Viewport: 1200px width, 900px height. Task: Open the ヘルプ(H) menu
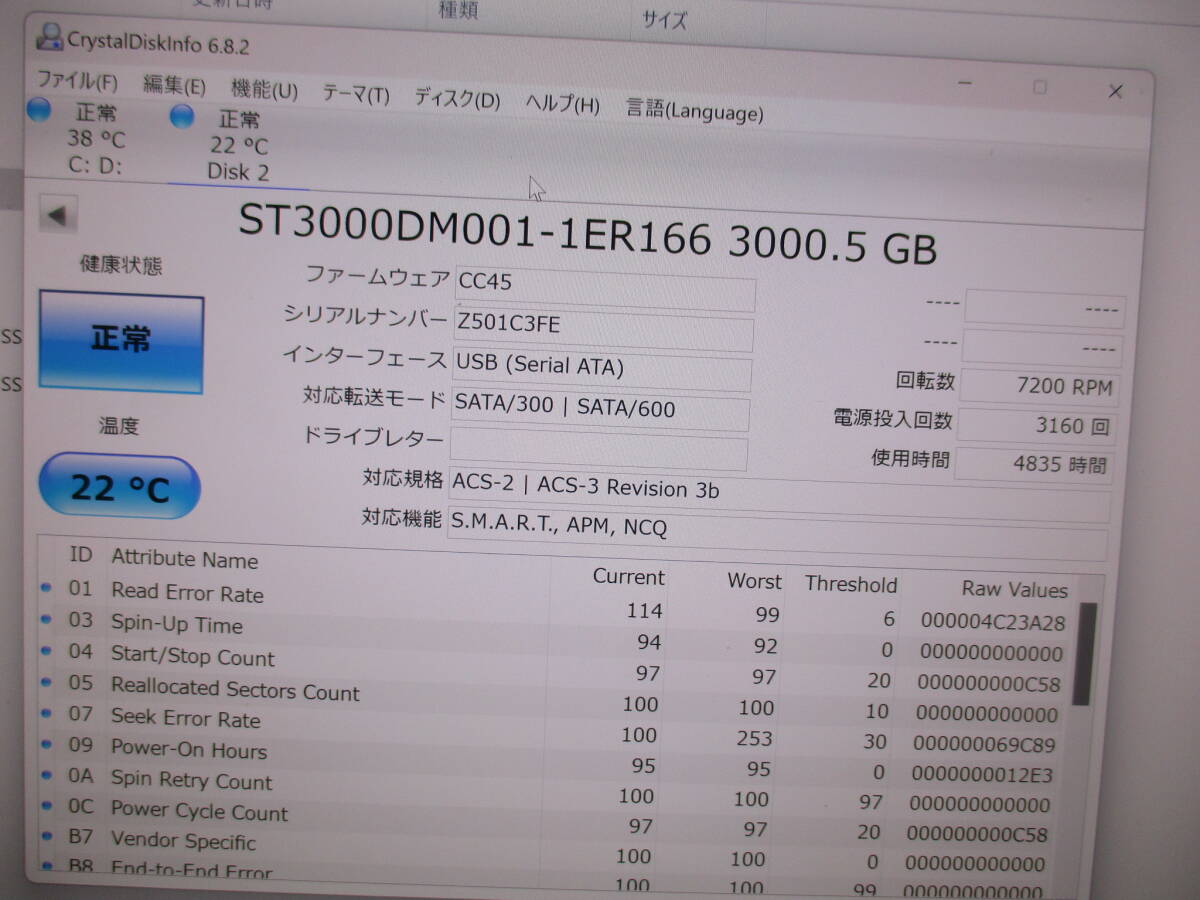tap(562, 103)
